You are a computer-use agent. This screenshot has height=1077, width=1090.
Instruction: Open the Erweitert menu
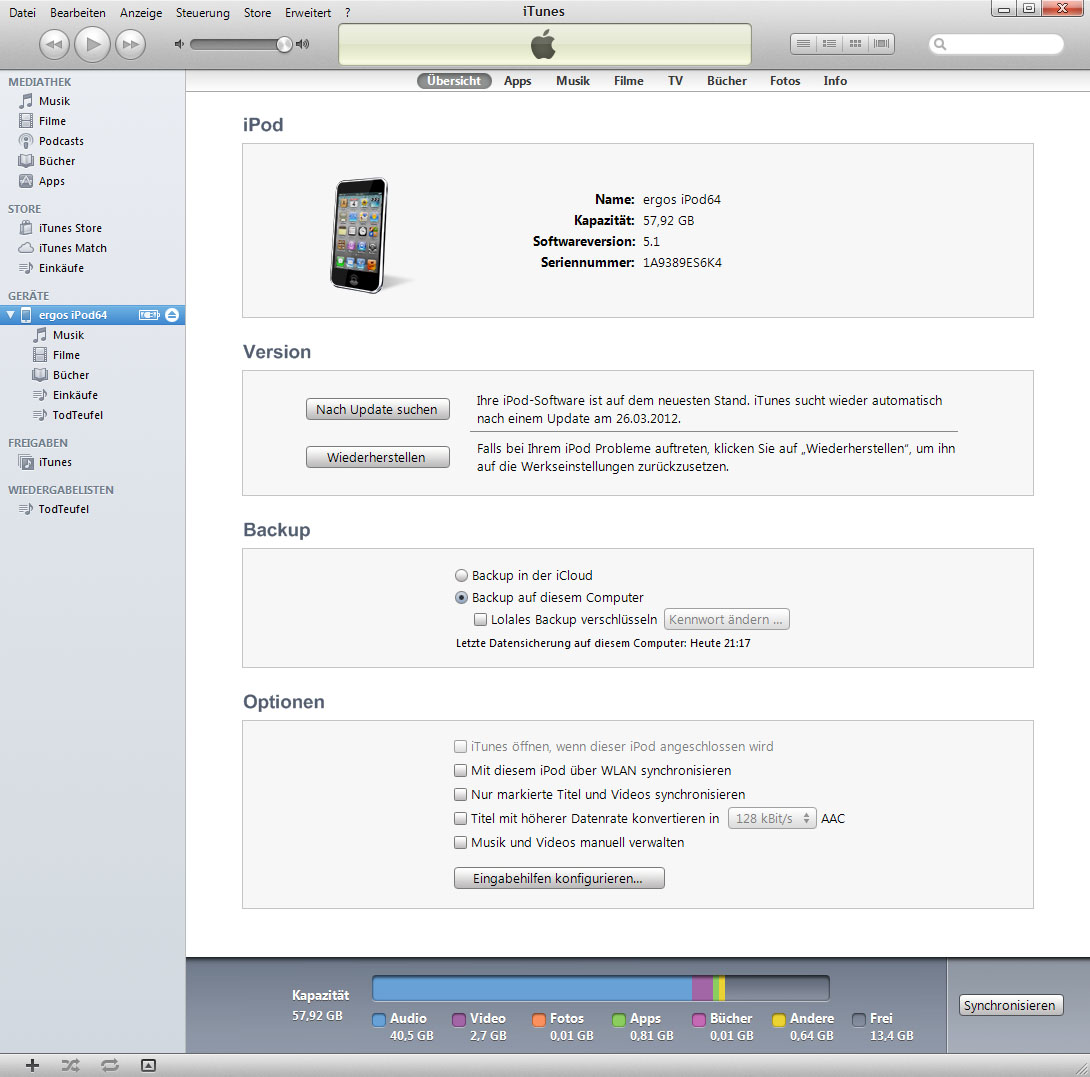click(x=308, y=13)
